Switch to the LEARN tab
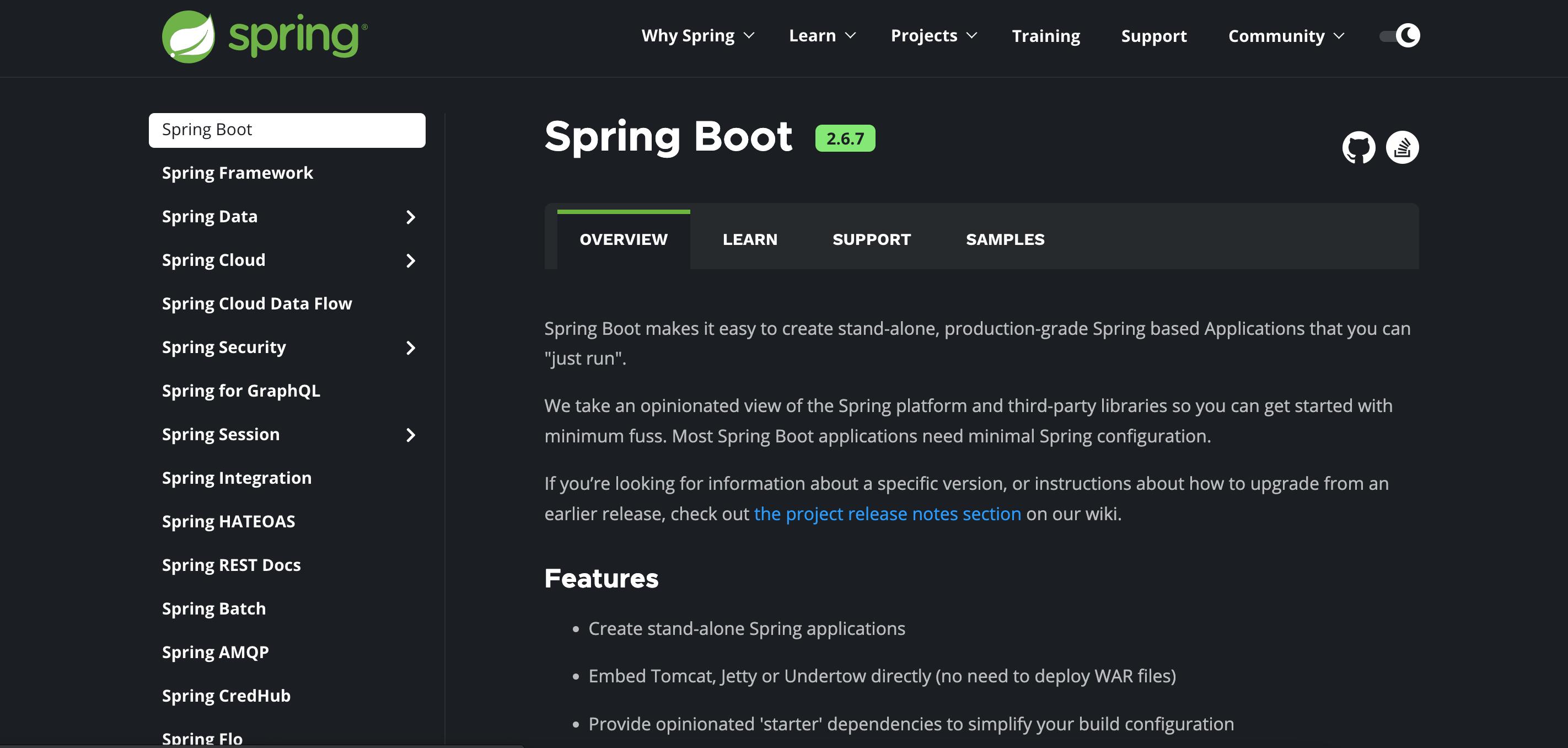 [x=749, y=239]
